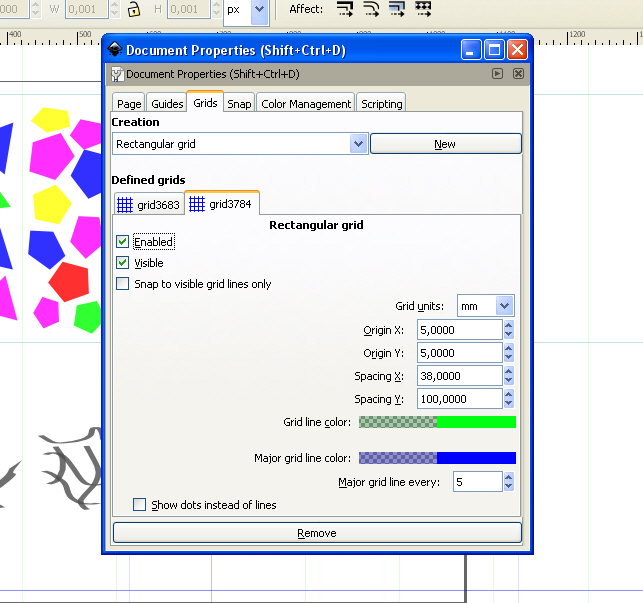Select the bright green pentagon on the canvas
The height and width of the screenshot is (603, 643).
(88, 317)
